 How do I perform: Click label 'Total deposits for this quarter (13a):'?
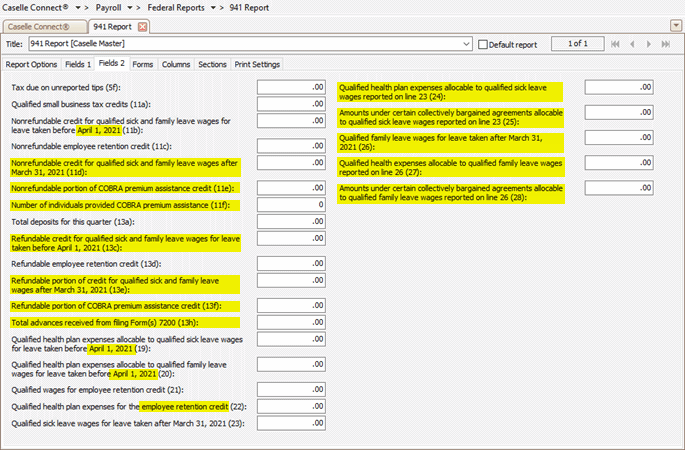click(73, 222)
